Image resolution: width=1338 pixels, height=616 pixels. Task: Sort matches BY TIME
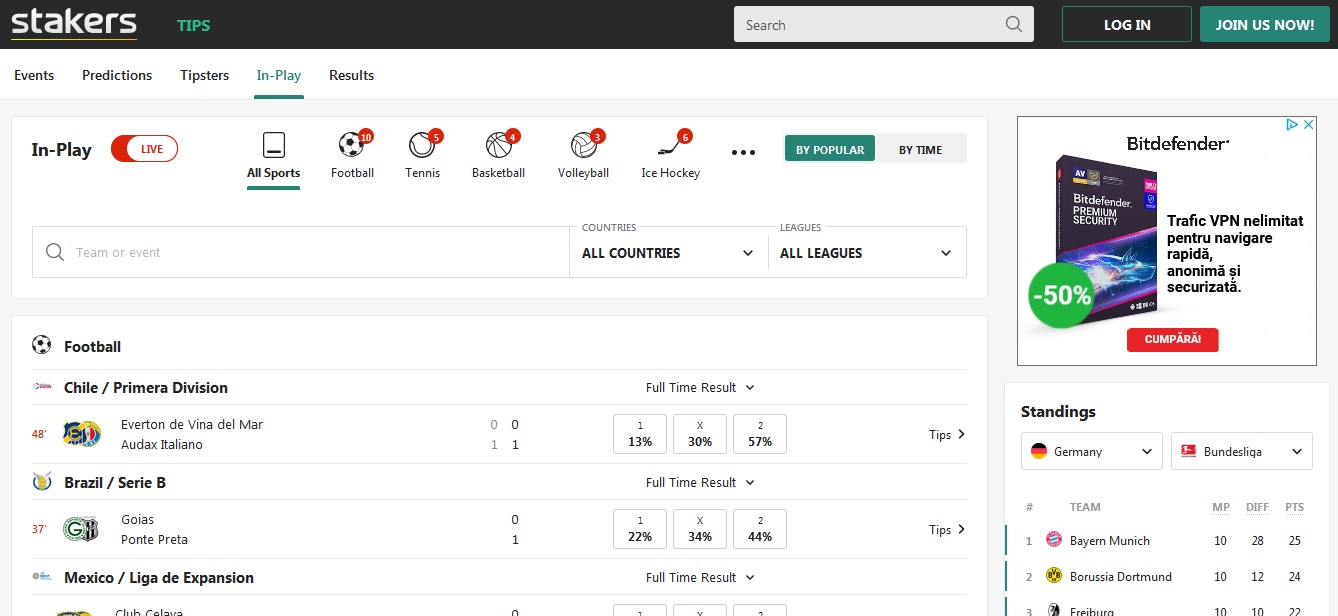(x=921, y=149)
